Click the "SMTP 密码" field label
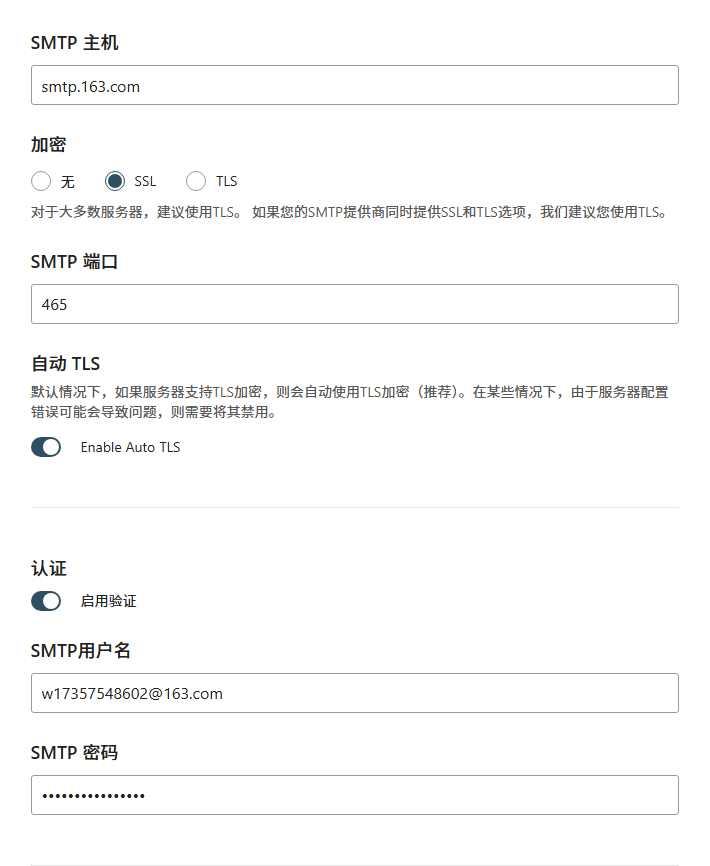The height and width of the screenshot is (866, 710). [75, 752]
